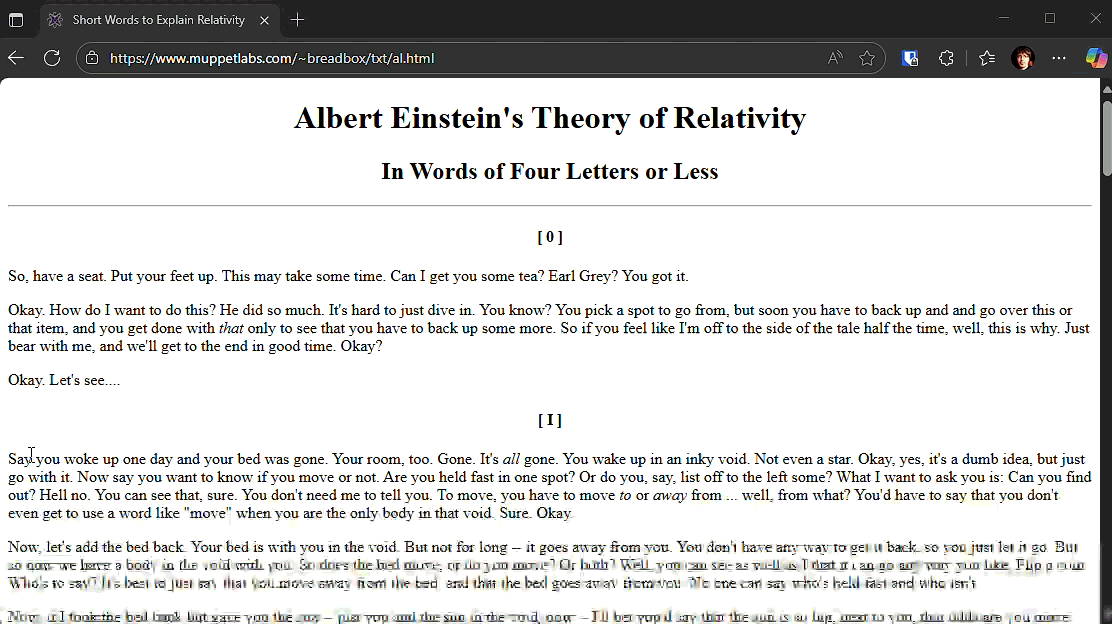Click the text 'Earl Grey? You got it.'
The image size is (1112, 624).
click(618, 276)
